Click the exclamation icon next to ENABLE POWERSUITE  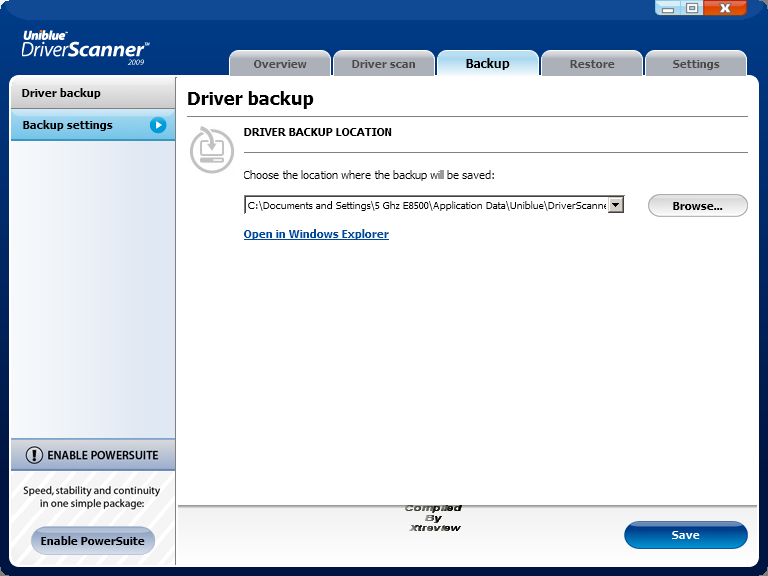pos(34,455)
